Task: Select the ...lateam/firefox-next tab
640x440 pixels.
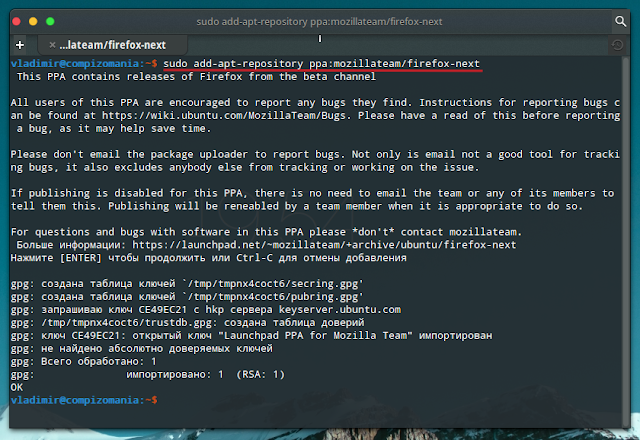Action: point(113,45)
